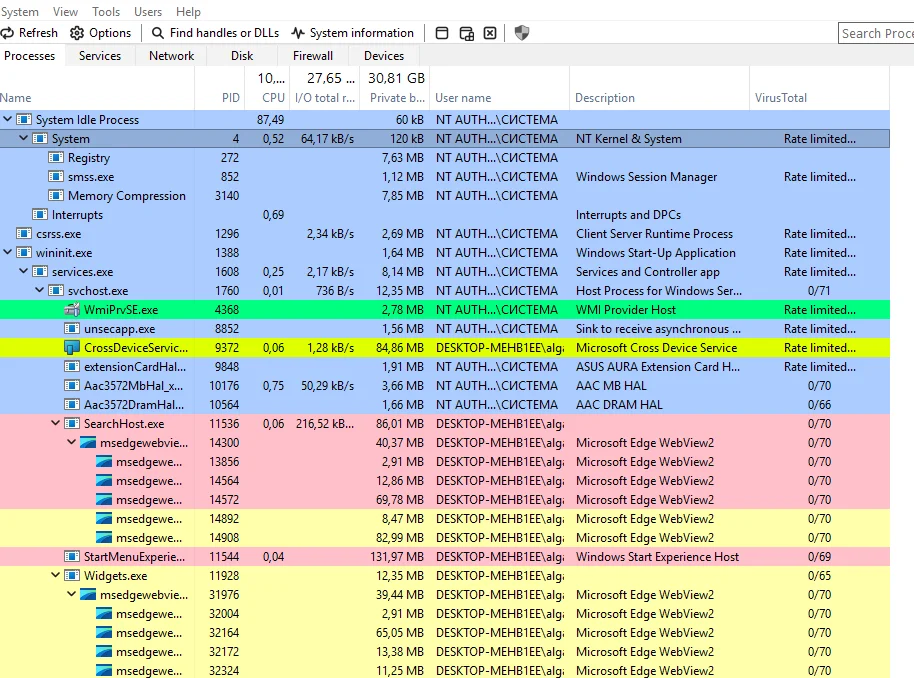Viewport: 914px width, 678px height.
Task: Sort by the VirusTotal column header
Action: 819,87
